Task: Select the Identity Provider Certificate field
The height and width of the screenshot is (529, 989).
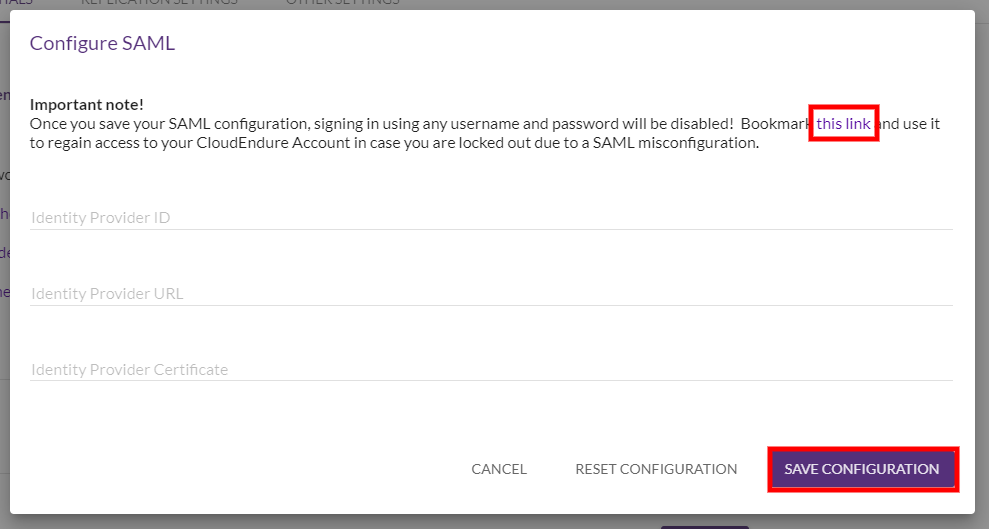Action: tap(490, 369)
